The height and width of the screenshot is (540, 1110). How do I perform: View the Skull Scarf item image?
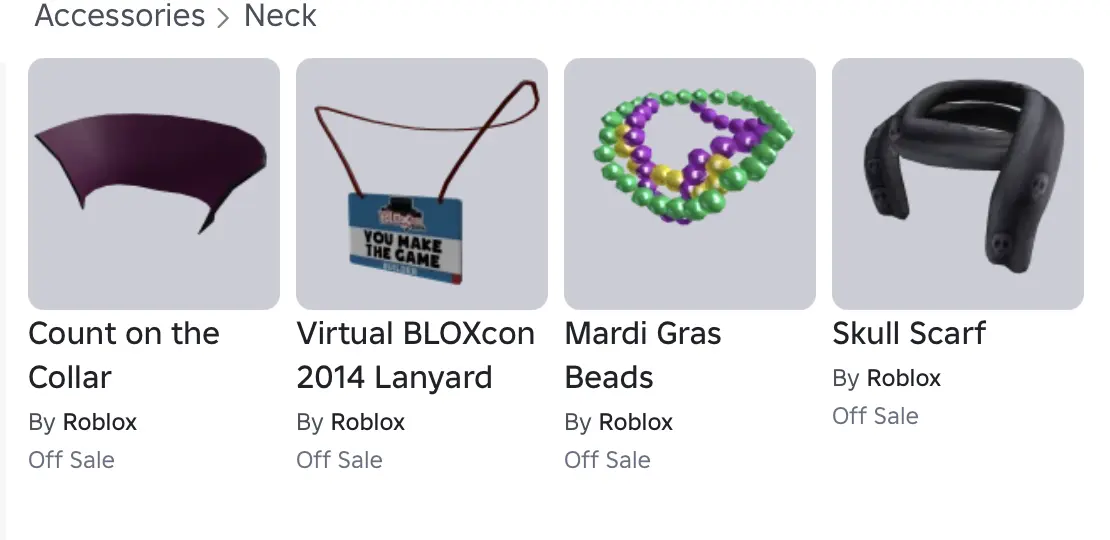(x=958, y=183)
